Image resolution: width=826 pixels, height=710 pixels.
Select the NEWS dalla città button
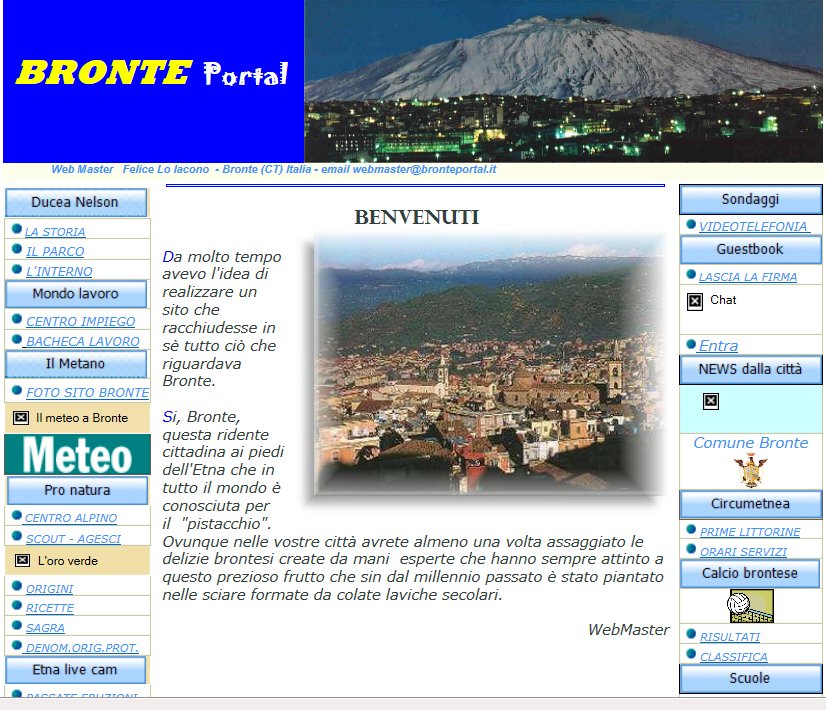click(751, 370)
